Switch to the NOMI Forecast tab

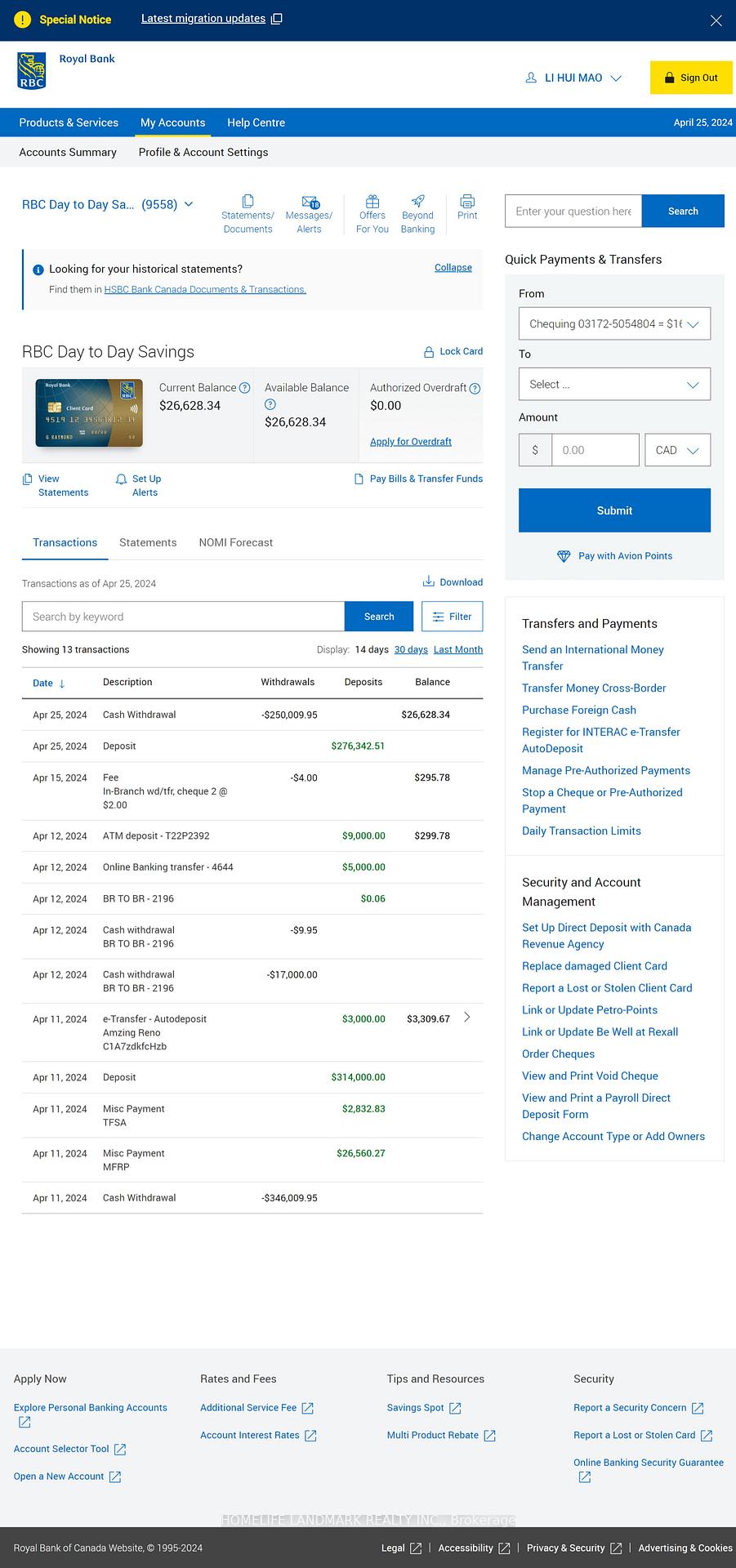[236, 542]
